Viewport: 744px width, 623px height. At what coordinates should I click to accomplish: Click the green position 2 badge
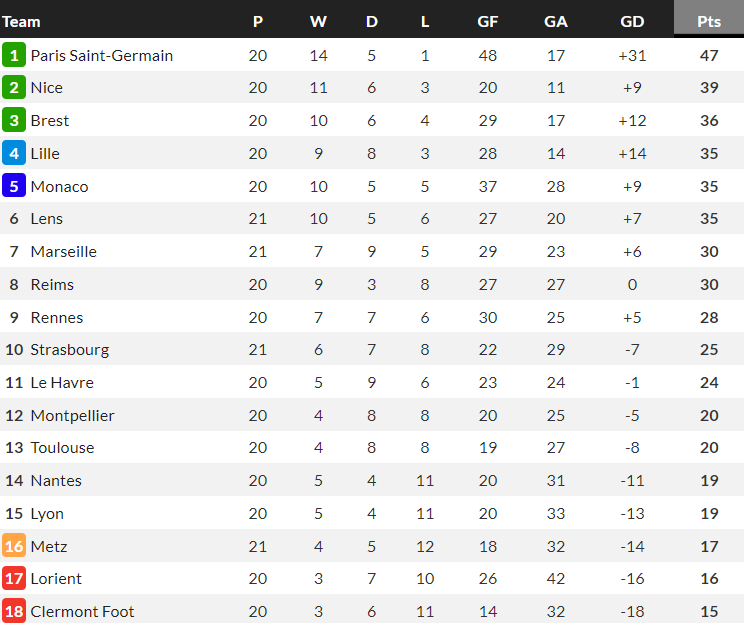coord(14,88)
